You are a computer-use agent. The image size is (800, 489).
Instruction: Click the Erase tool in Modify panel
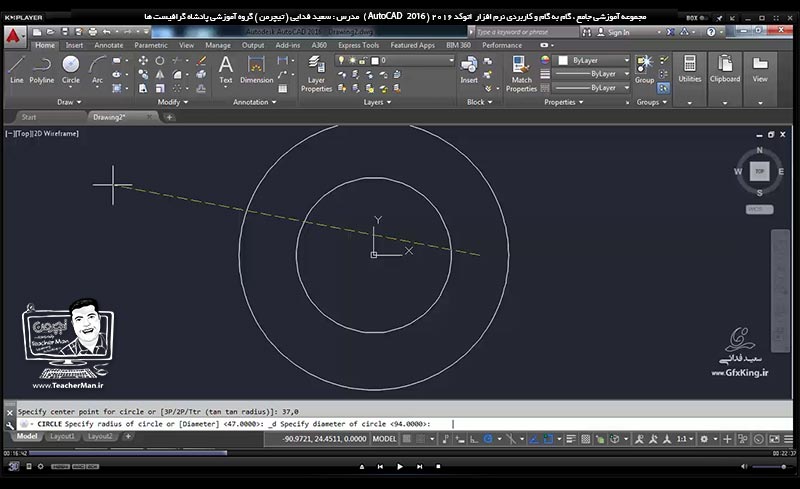[202, 61]
